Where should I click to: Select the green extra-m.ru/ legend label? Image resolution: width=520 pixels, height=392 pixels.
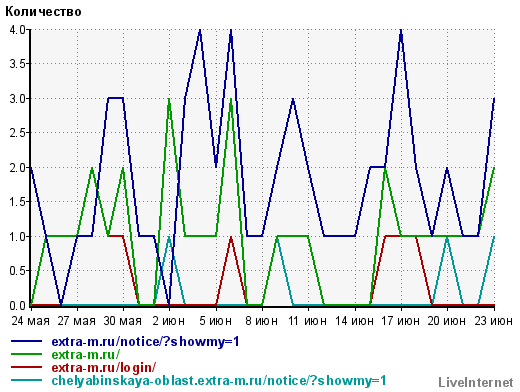click(86, 355)
